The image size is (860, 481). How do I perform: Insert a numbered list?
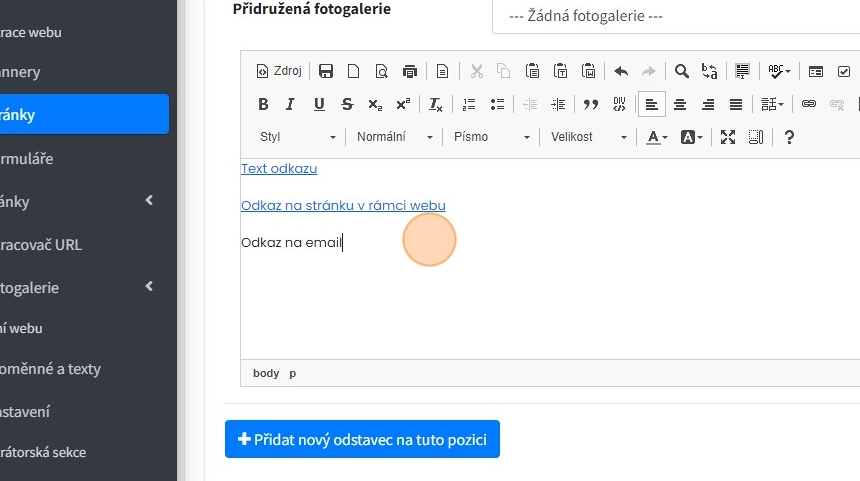(469, 104)
